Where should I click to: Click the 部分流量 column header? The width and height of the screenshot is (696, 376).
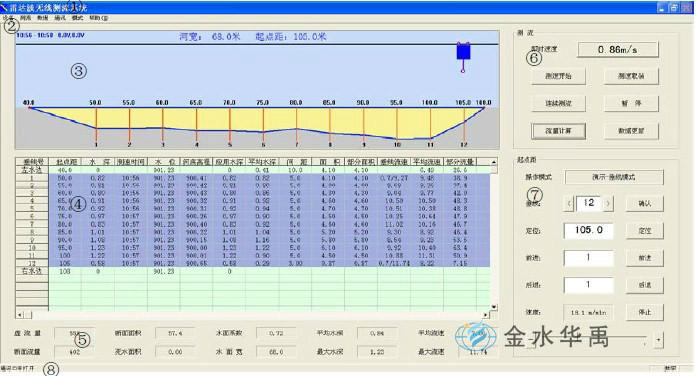[x=460, y=162]
